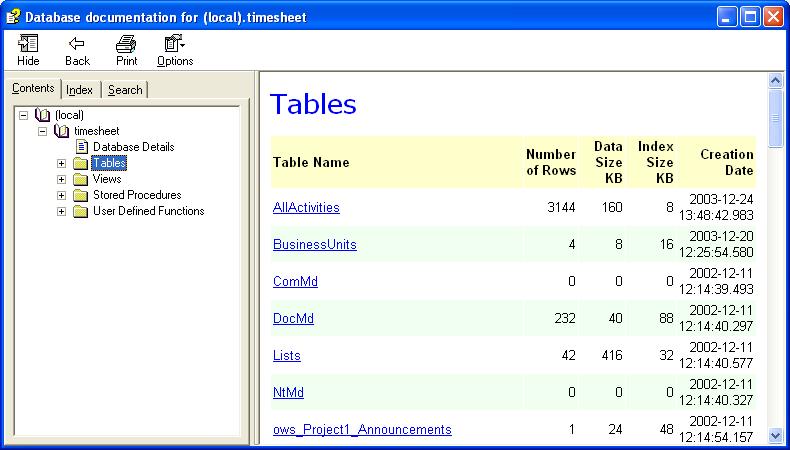Switch to the Search tab
790x450 pixels.
tap(125, 90)
